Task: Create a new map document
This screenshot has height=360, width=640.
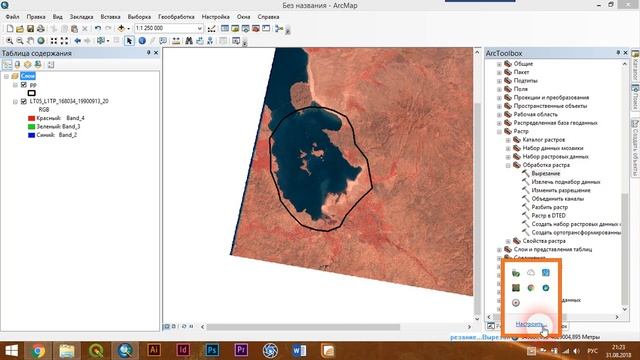Action: coord(10,29)
